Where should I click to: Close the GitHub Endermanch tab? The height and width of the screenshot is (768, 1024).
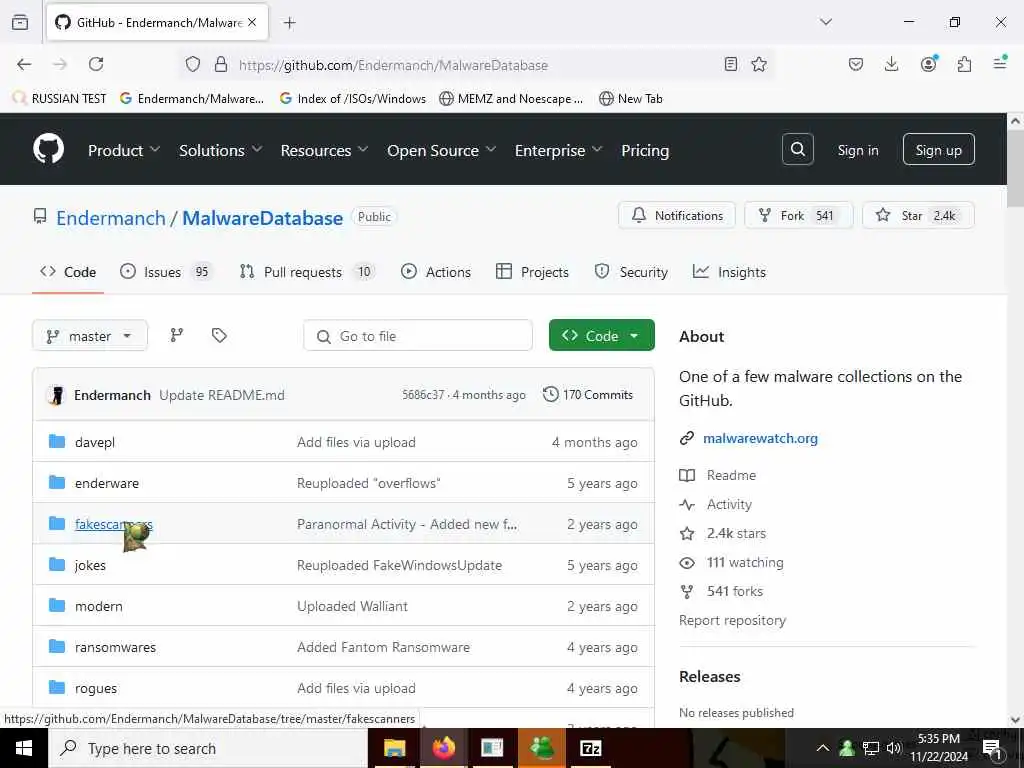point(252,22)
